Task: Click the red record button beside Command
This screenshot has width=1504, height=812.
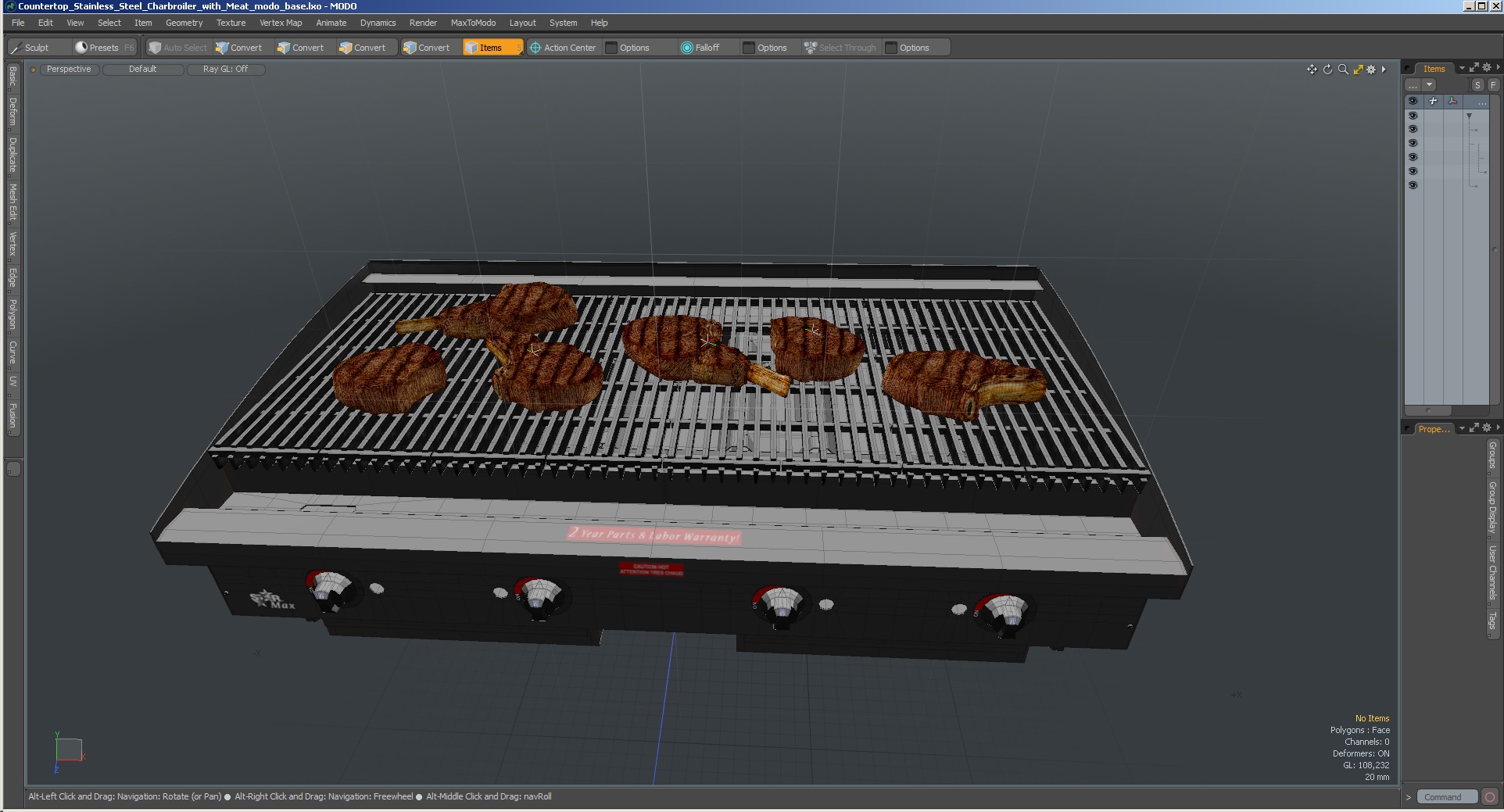Action: (x=1490, y=797)
